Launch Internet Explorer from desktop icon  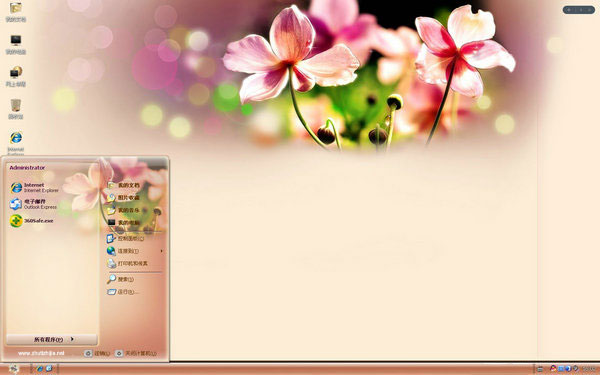click(x=16, y=143)
